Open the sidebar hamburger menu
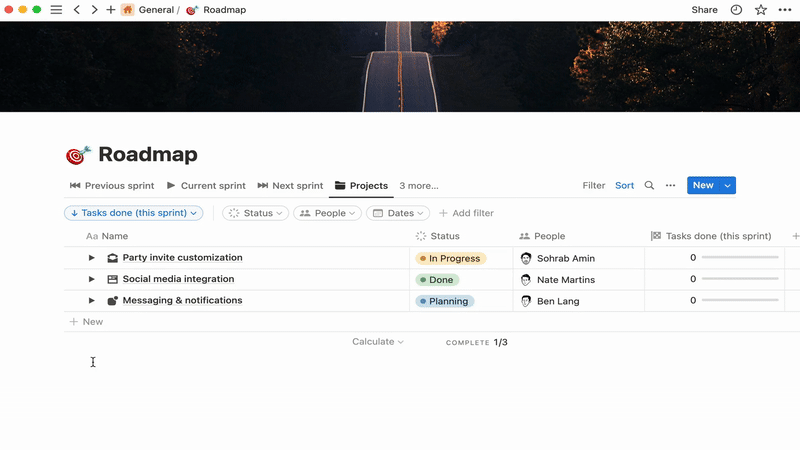Viewport: 800px width, 450px height. (56, 10)
